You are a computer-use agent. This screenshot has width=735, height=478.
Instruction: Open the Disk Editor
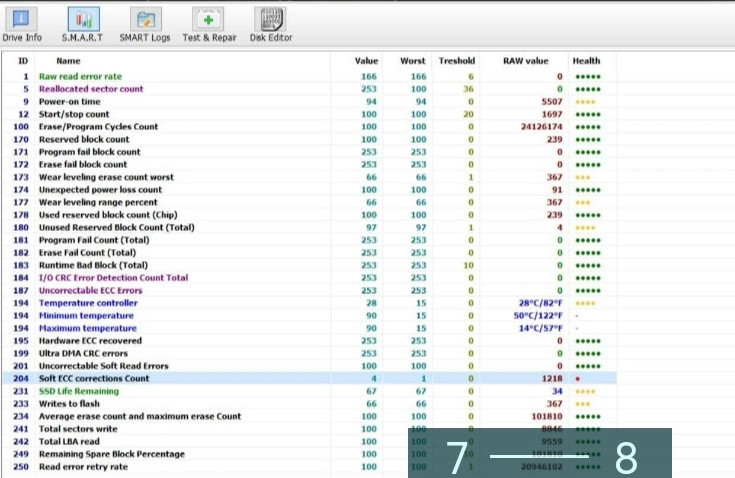[271, 24]
